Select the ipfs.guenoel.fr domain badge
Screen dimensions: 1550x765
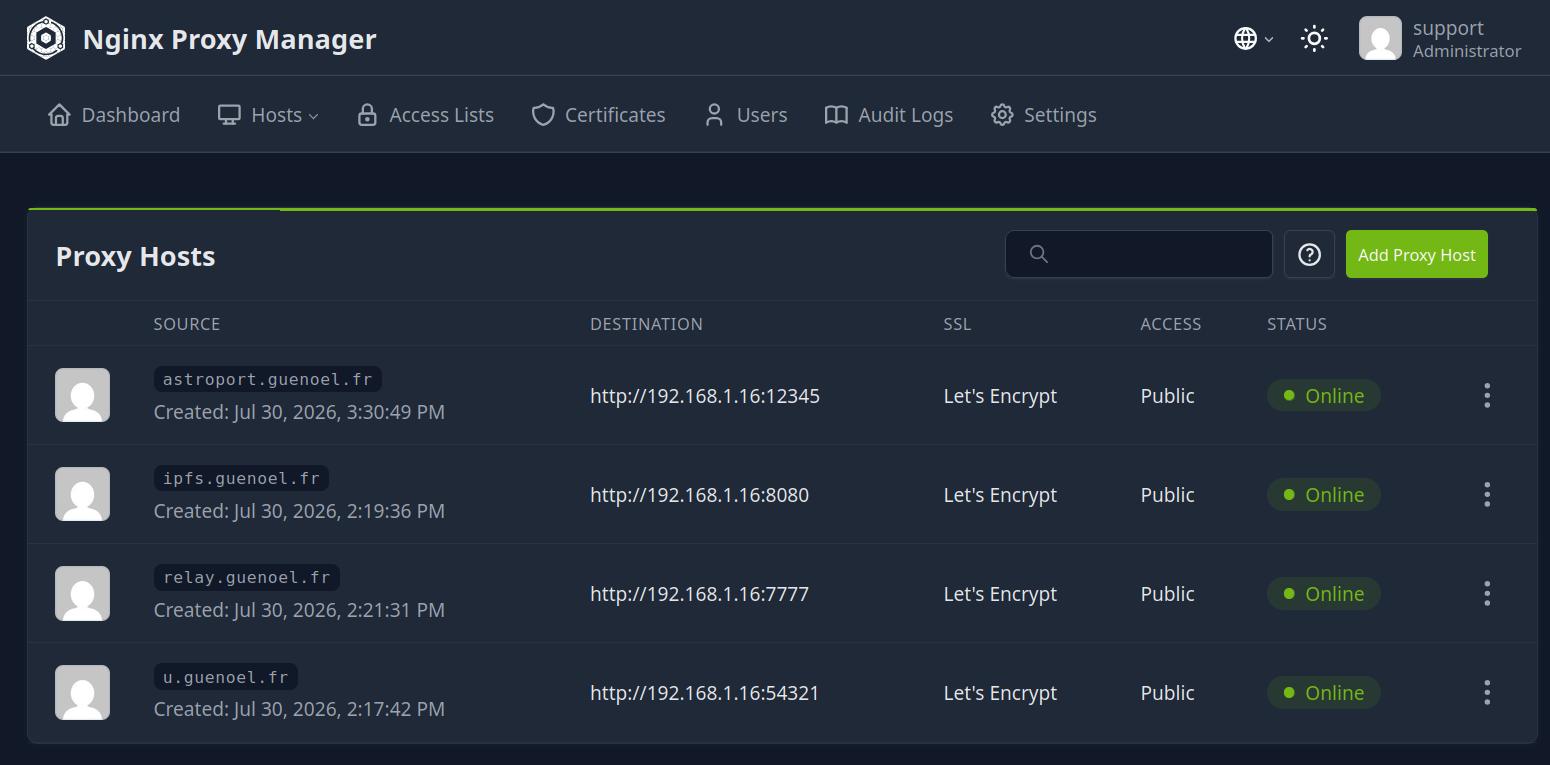click(241, 478)
